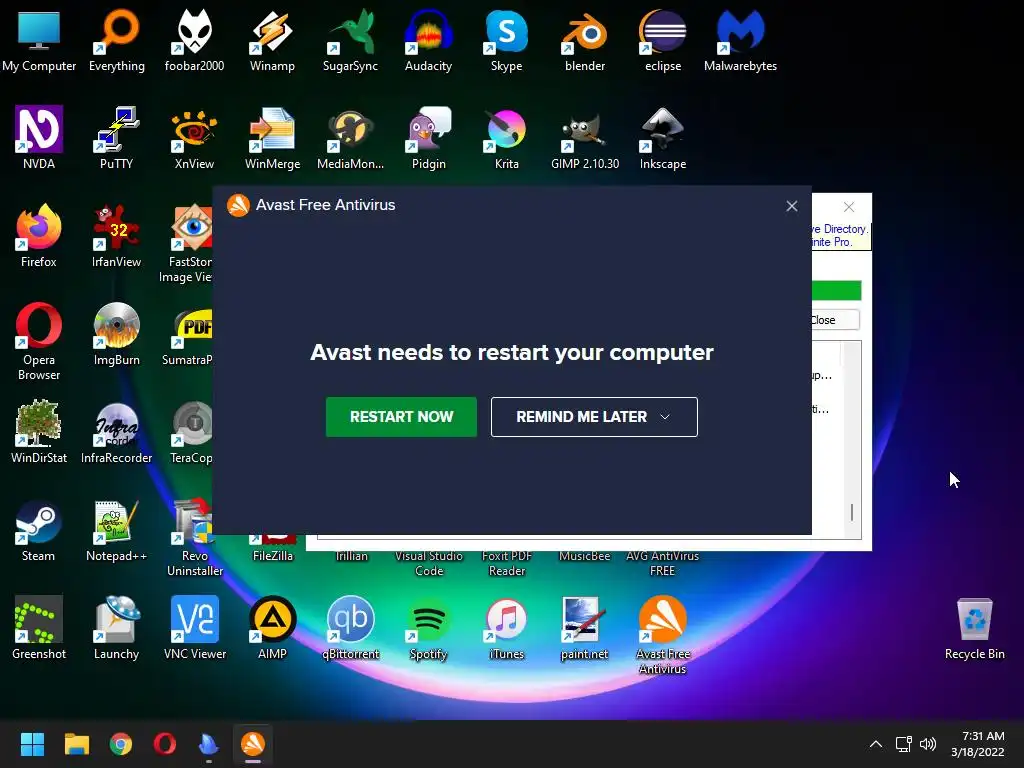Select the Revo Uninstaller desktop shortcut

point(195,537)
